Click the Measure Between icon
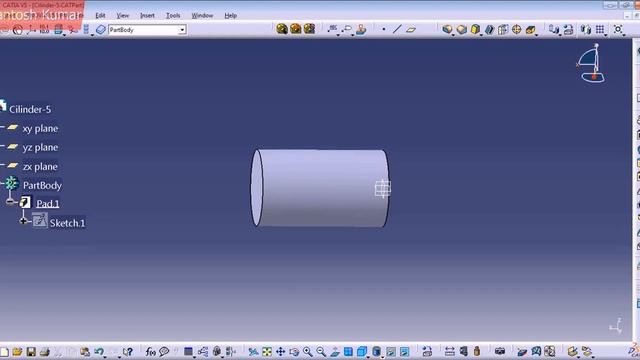Viewport: 640px width, 360px height. (449, 351)
